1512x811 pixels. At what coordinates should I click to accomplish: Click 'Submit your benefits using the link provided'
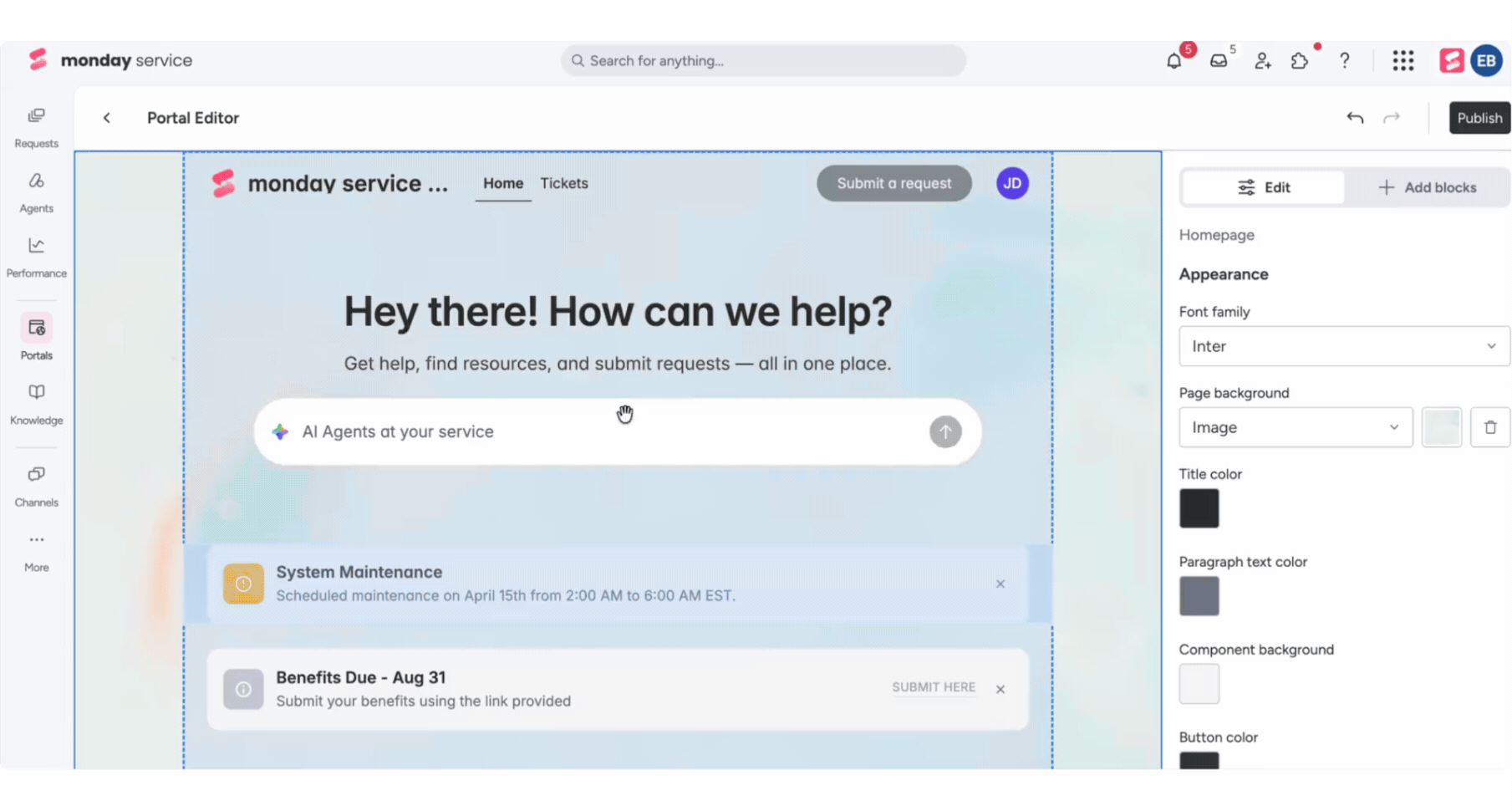[424, 701]
